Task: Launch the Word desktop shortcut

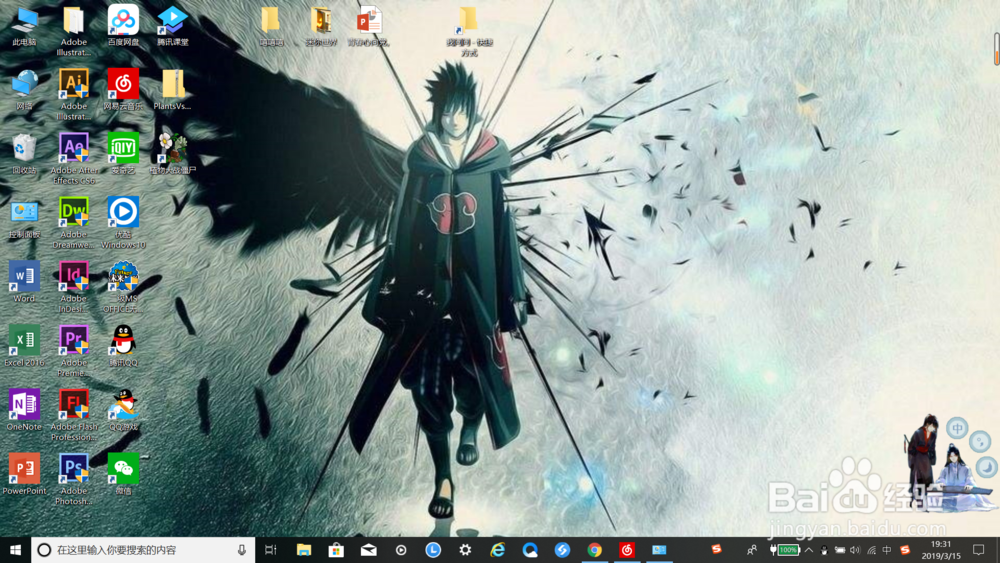Action: coord(24,282)
